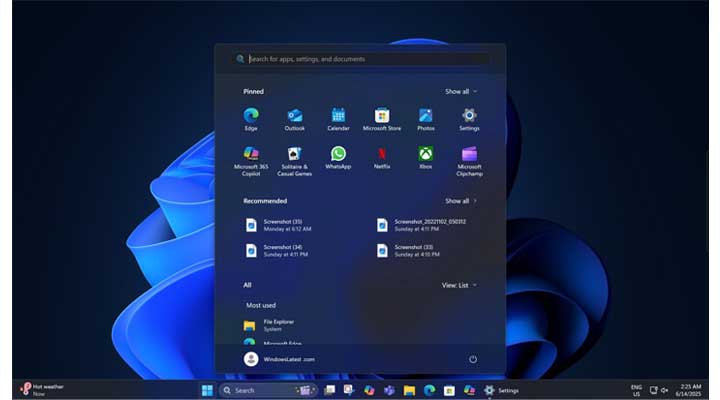Viewport: 720px width, 400px height.
Task: Open Microsoft Teams on the taskbar
Action: [x=389, y=390]
